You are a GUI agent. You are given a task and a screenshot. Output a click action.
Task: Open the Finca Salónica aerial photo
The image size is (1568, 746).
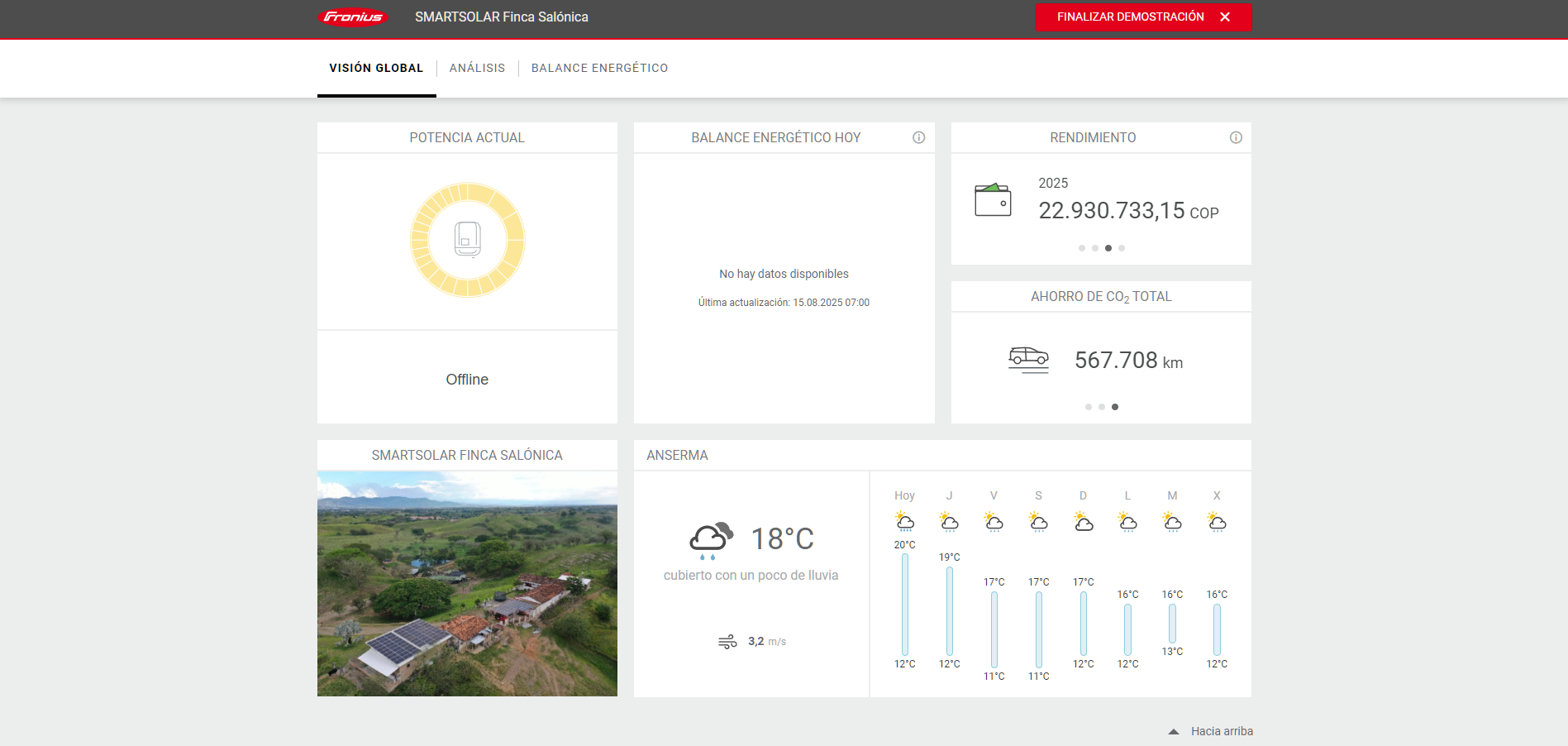click(467, 584)
